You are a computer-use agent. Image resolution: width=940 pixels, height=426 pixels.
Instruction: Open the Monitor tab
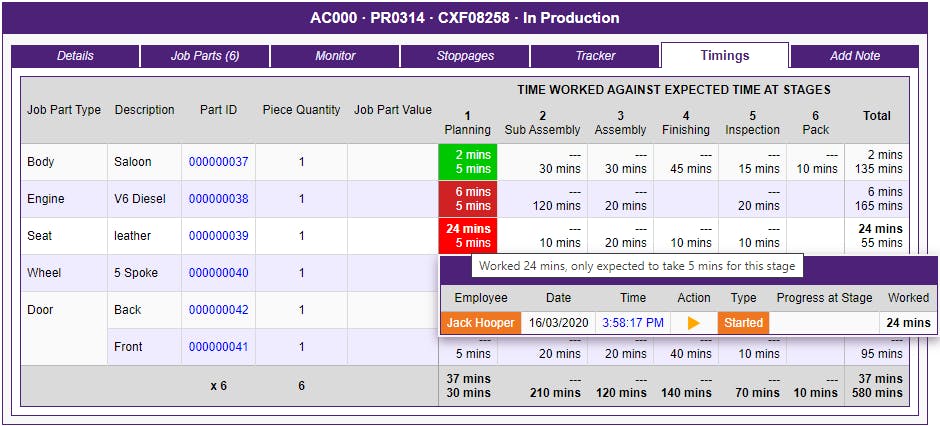click(335, 56)
